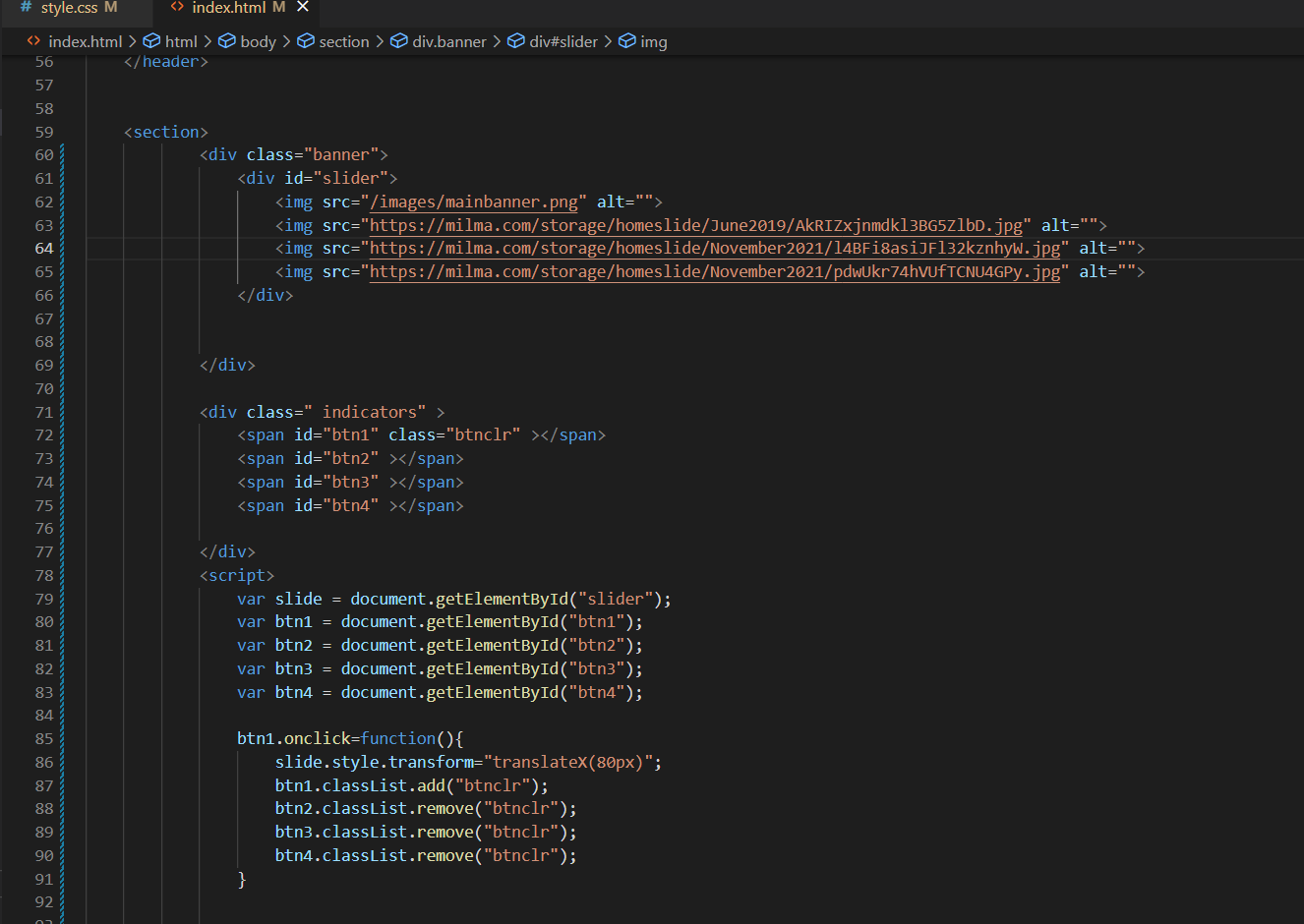Click the body element cube icon in breadcrumbs

(227, 41)
